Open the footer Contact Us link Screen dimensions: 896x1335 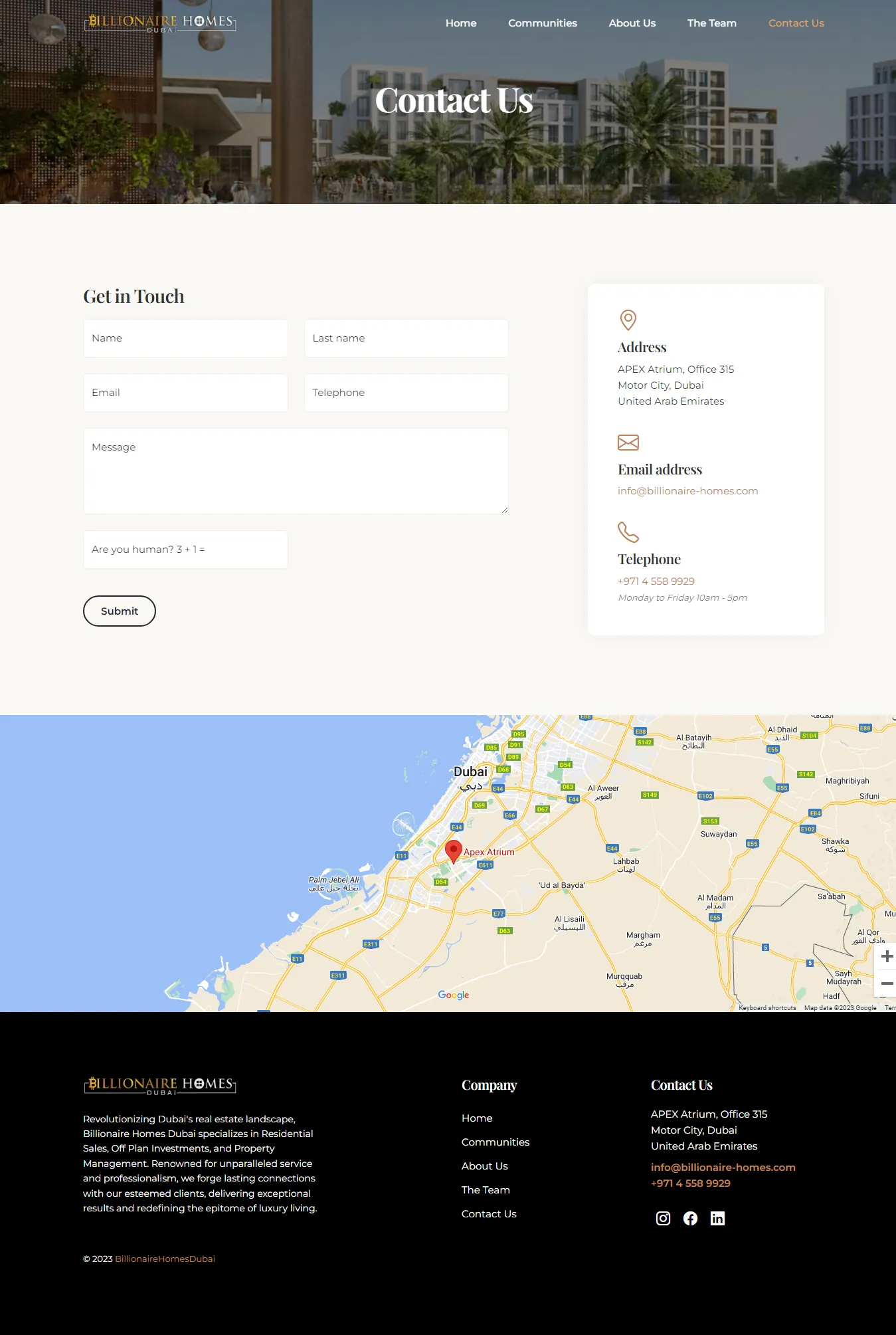[489, 1214]
